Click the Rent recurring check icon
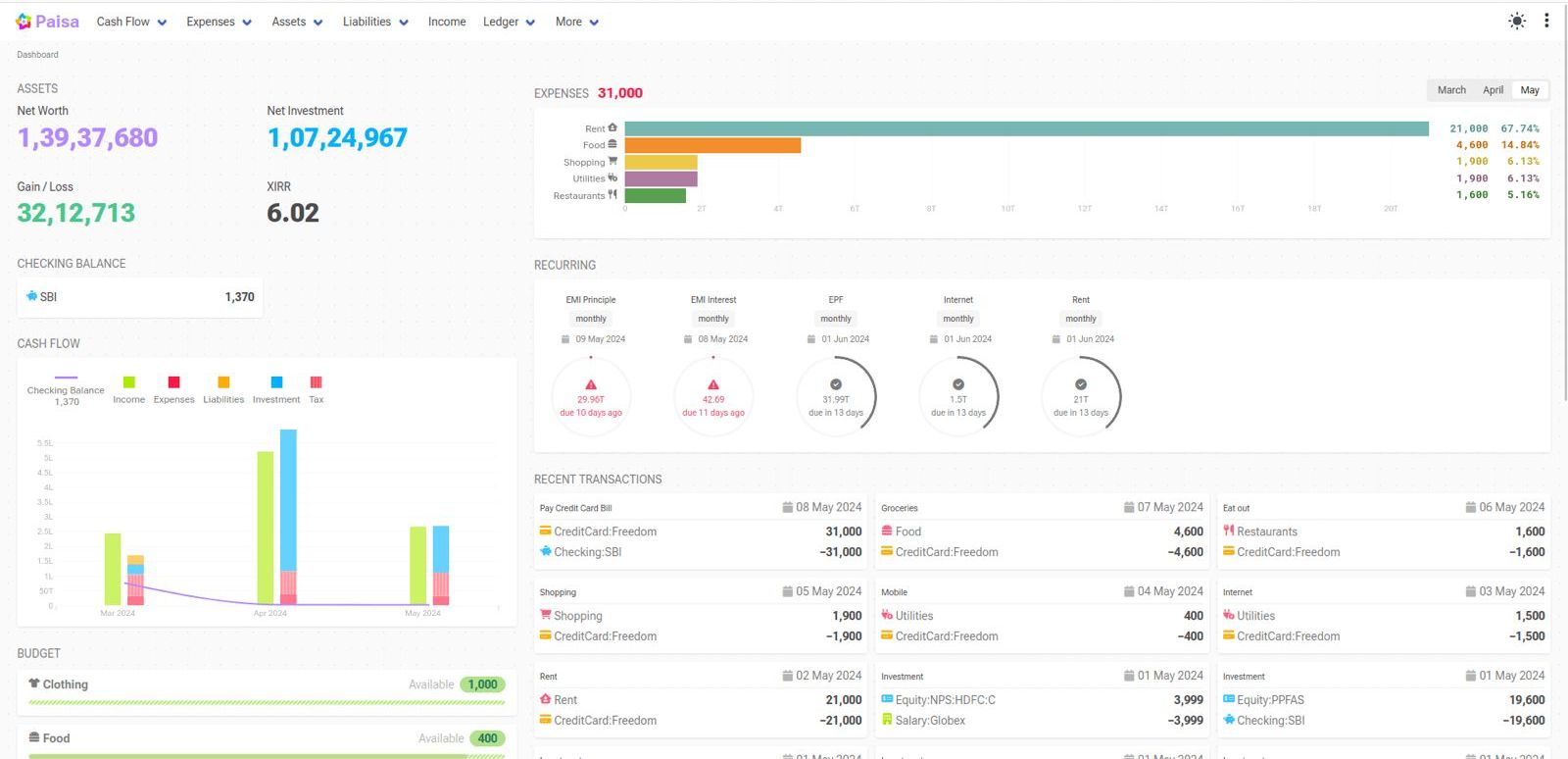Screen dimensions: 1568x759 pos(1081,384)
